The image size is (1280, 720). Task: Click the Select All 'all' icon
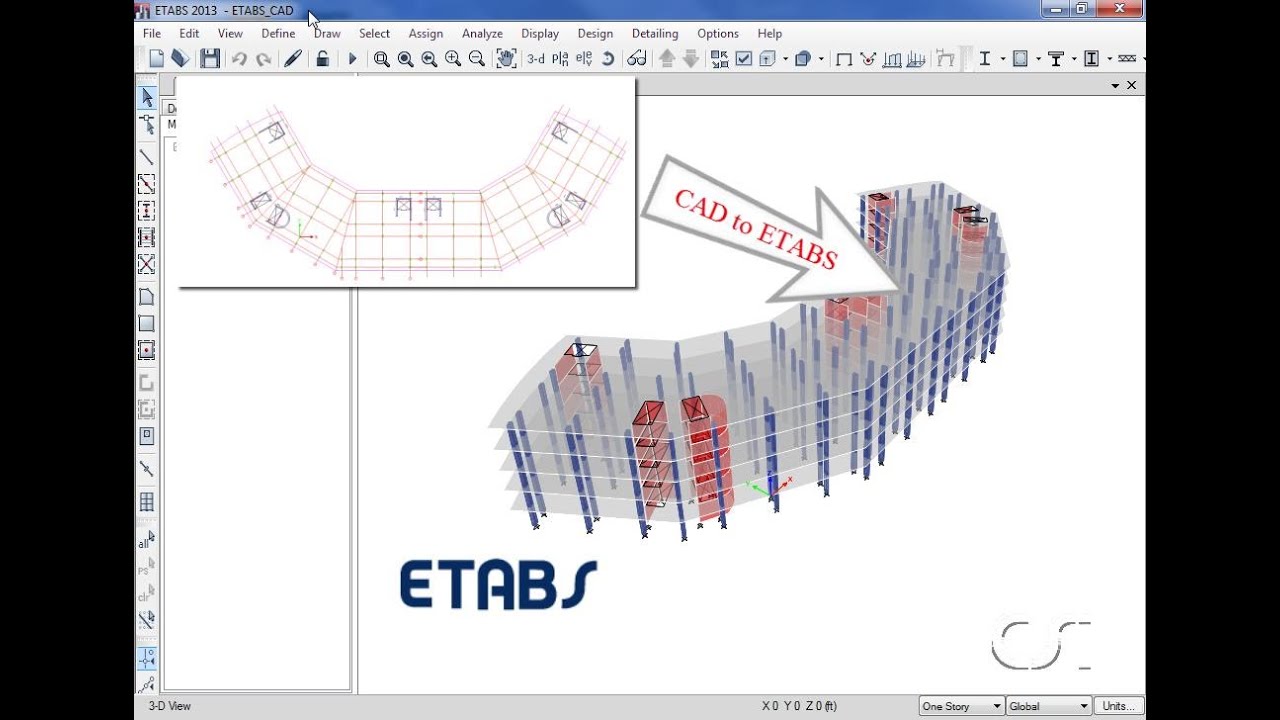(x=147, y=541)
